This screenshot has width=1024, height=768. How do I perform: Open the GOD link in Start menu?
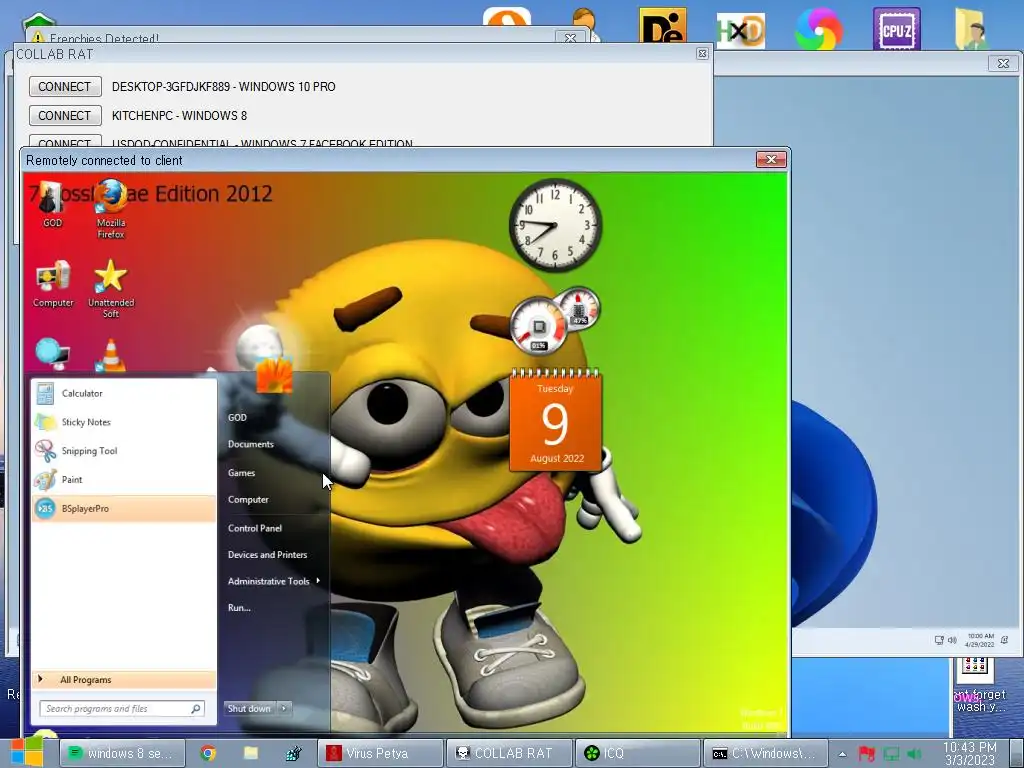pos(237,417)
